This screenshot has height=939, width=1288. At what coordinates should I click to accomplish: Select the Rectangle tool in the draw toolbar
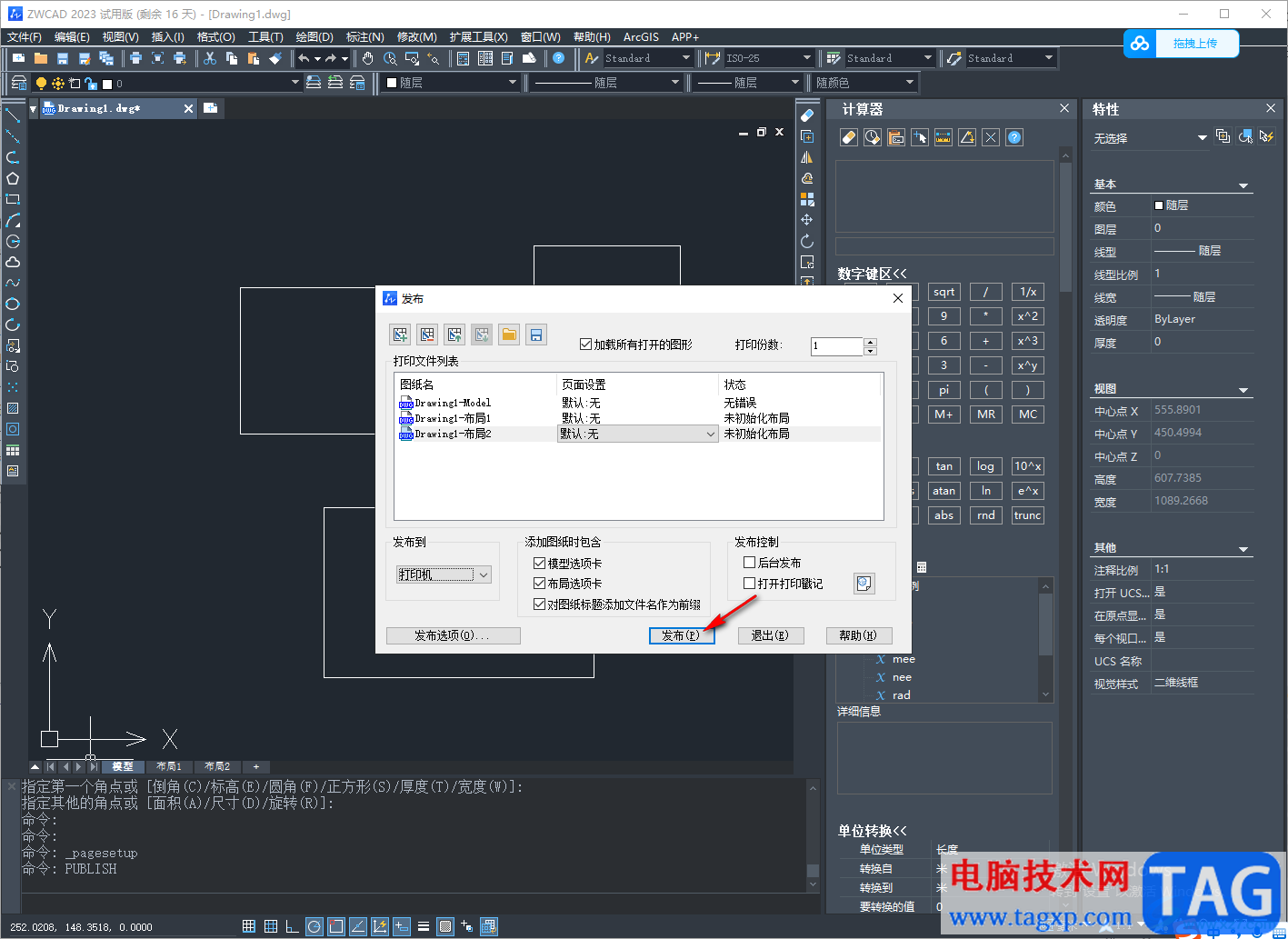coord(13,199)
